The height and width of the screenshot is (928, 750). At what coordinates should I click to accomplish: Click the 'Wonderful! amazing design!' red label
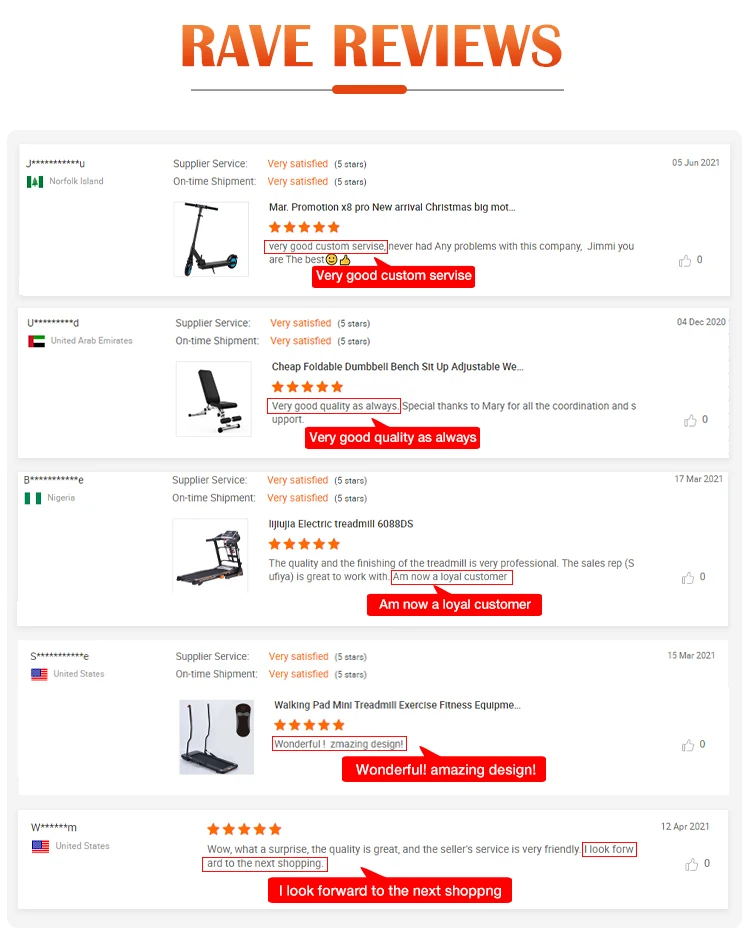coord(445,769)
